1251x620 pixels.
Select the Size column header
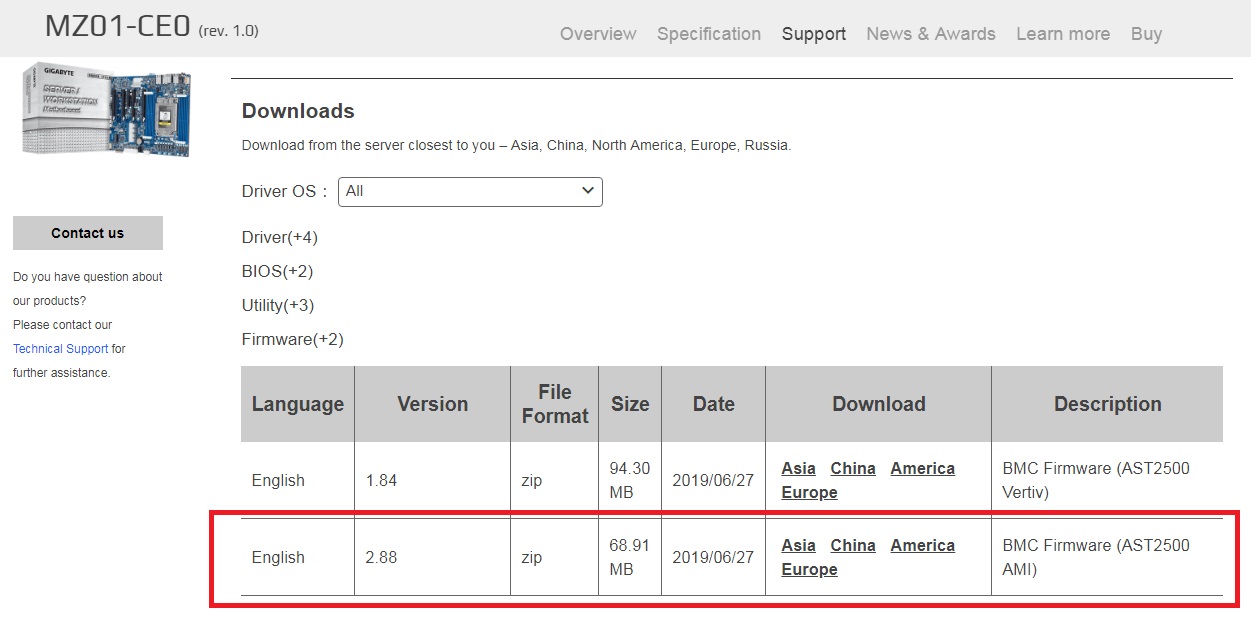pos(630,404)
